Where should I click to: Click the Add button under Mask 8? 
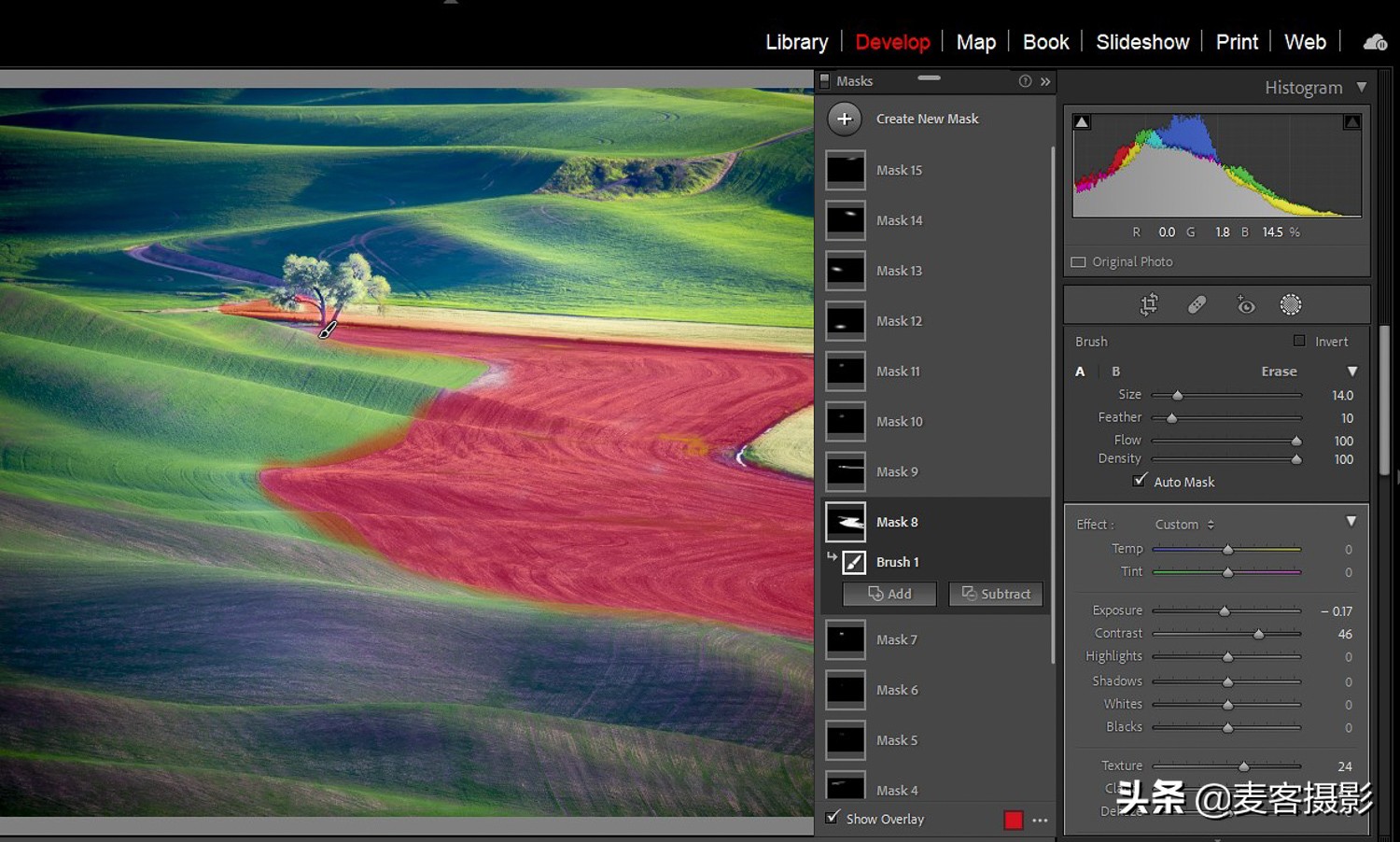[889, 594]
